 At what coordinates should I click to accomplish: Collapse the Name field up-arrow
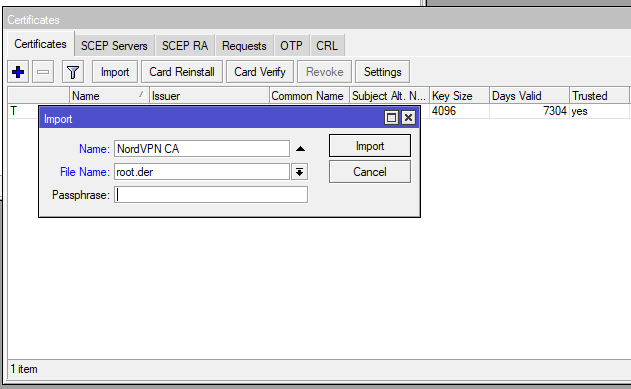(300, 149)
